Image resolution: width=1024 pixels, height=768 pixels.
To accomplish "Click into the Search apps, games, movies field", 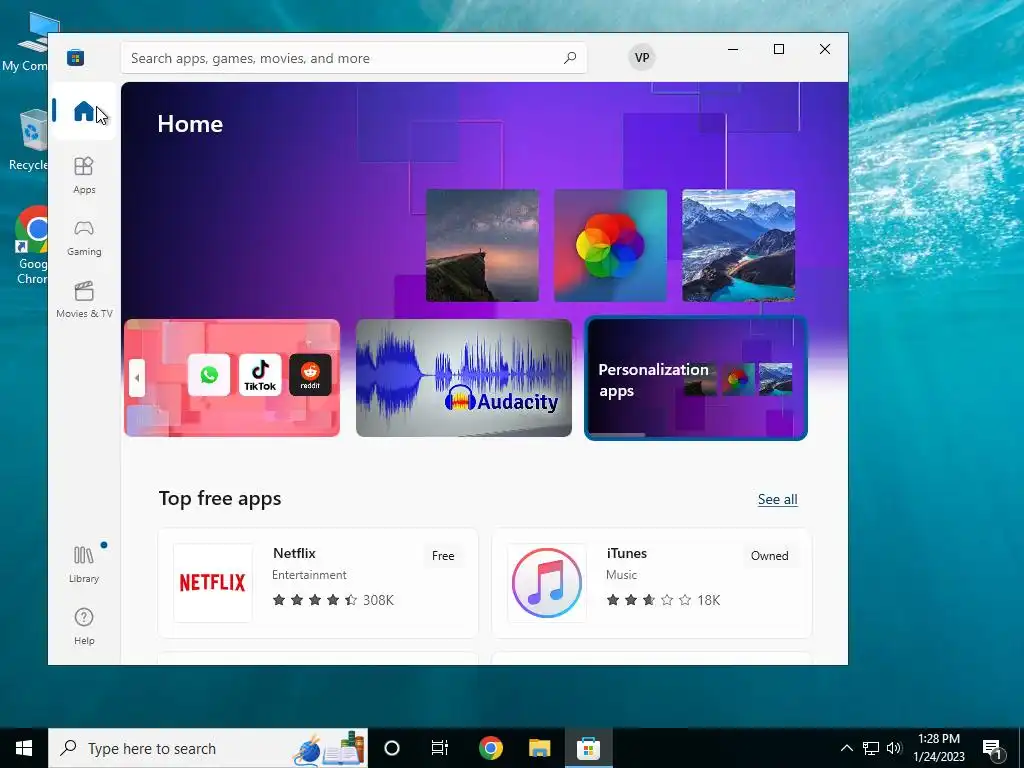I will click(x=353, y=57).
